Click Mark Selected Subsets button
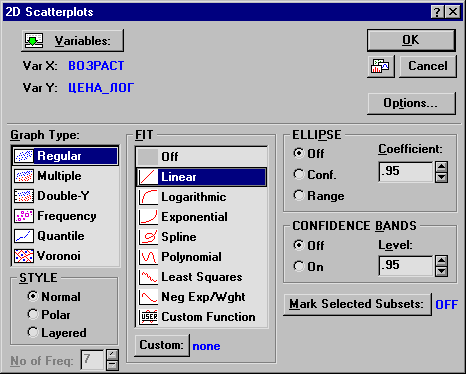Screen dimensions: 466x374 (357, 304)
